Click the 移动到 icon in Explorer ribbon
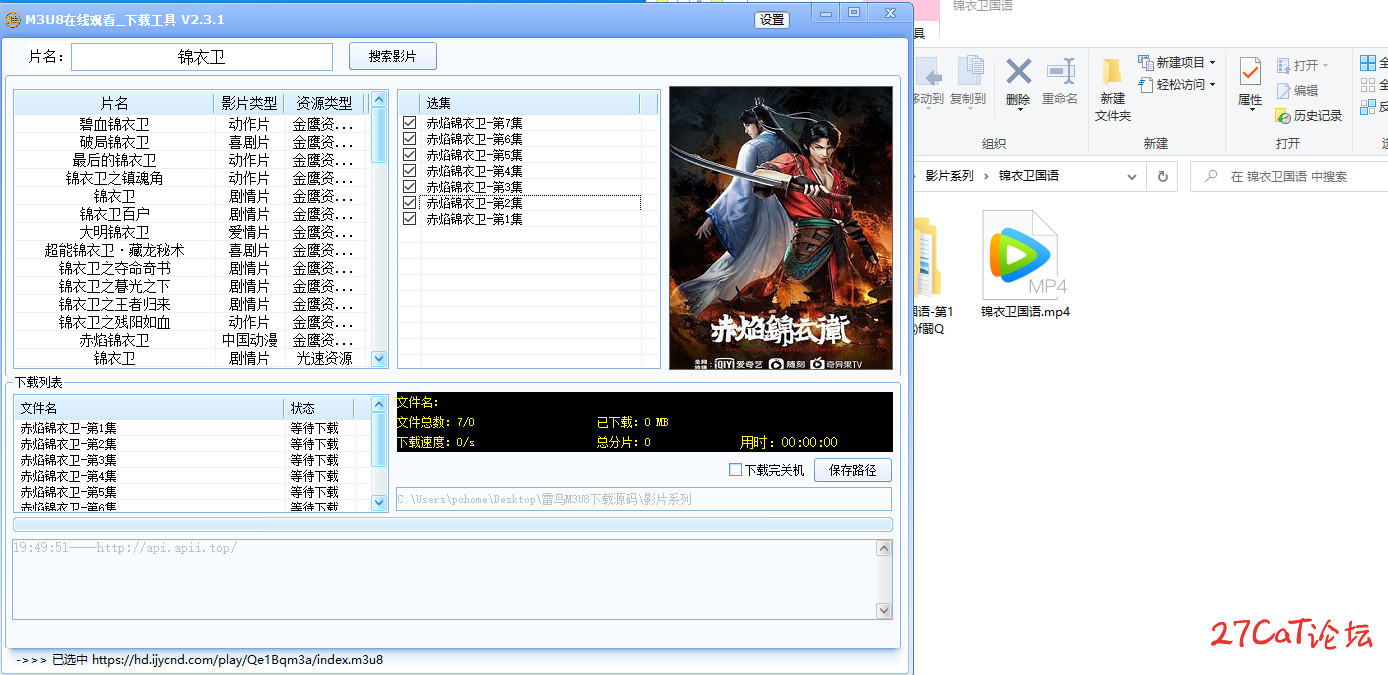Screen dimensions: 1388x675 click(929, 72)
